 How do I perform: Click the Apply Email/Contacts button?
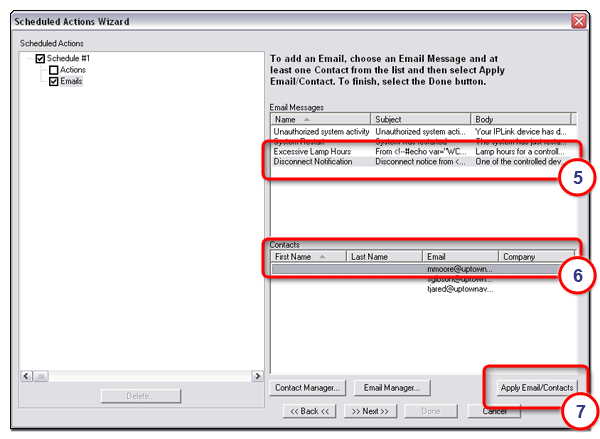(537, 387)
